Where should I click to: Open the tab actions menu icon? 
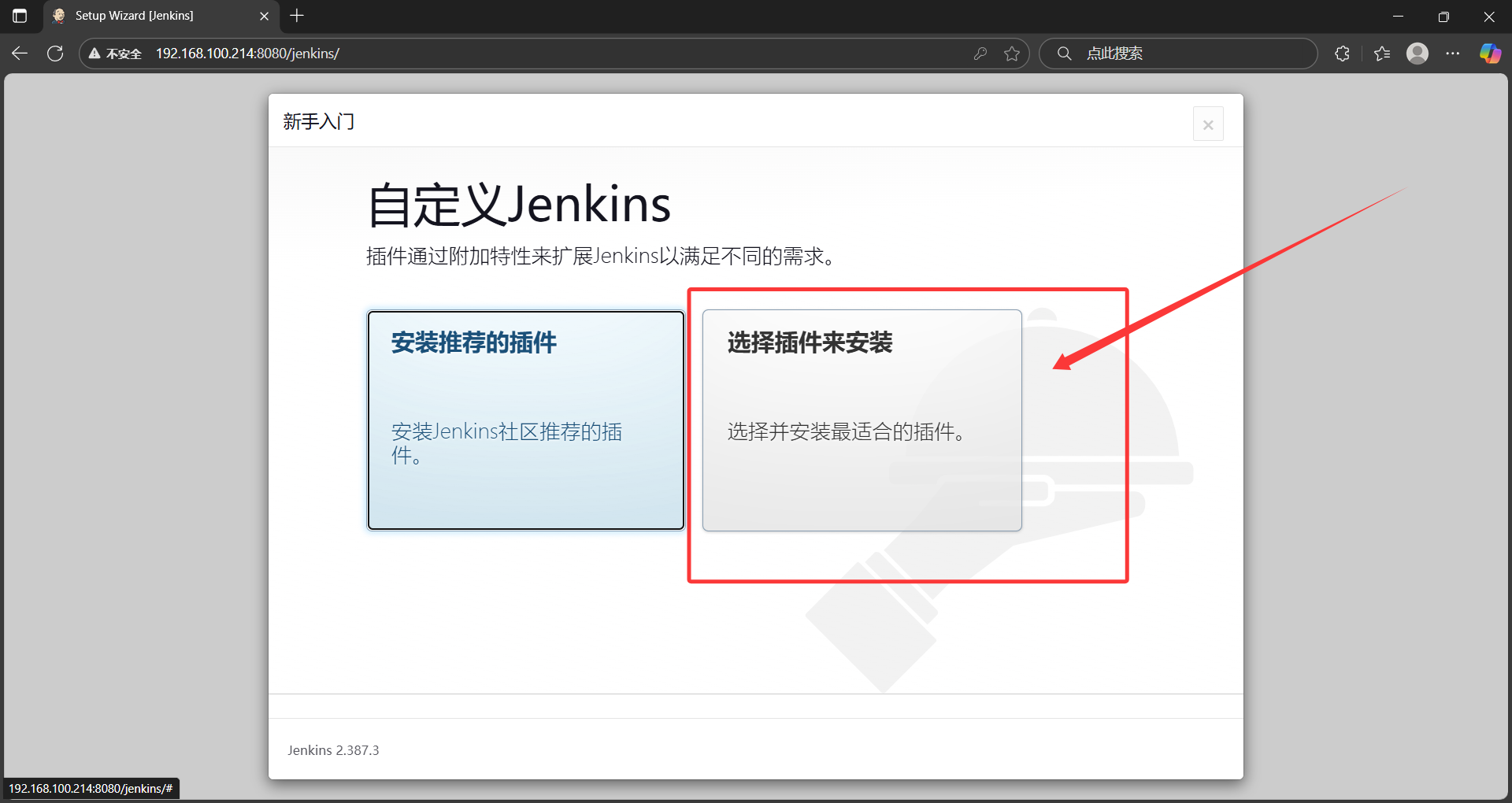[x=20, y=16]
